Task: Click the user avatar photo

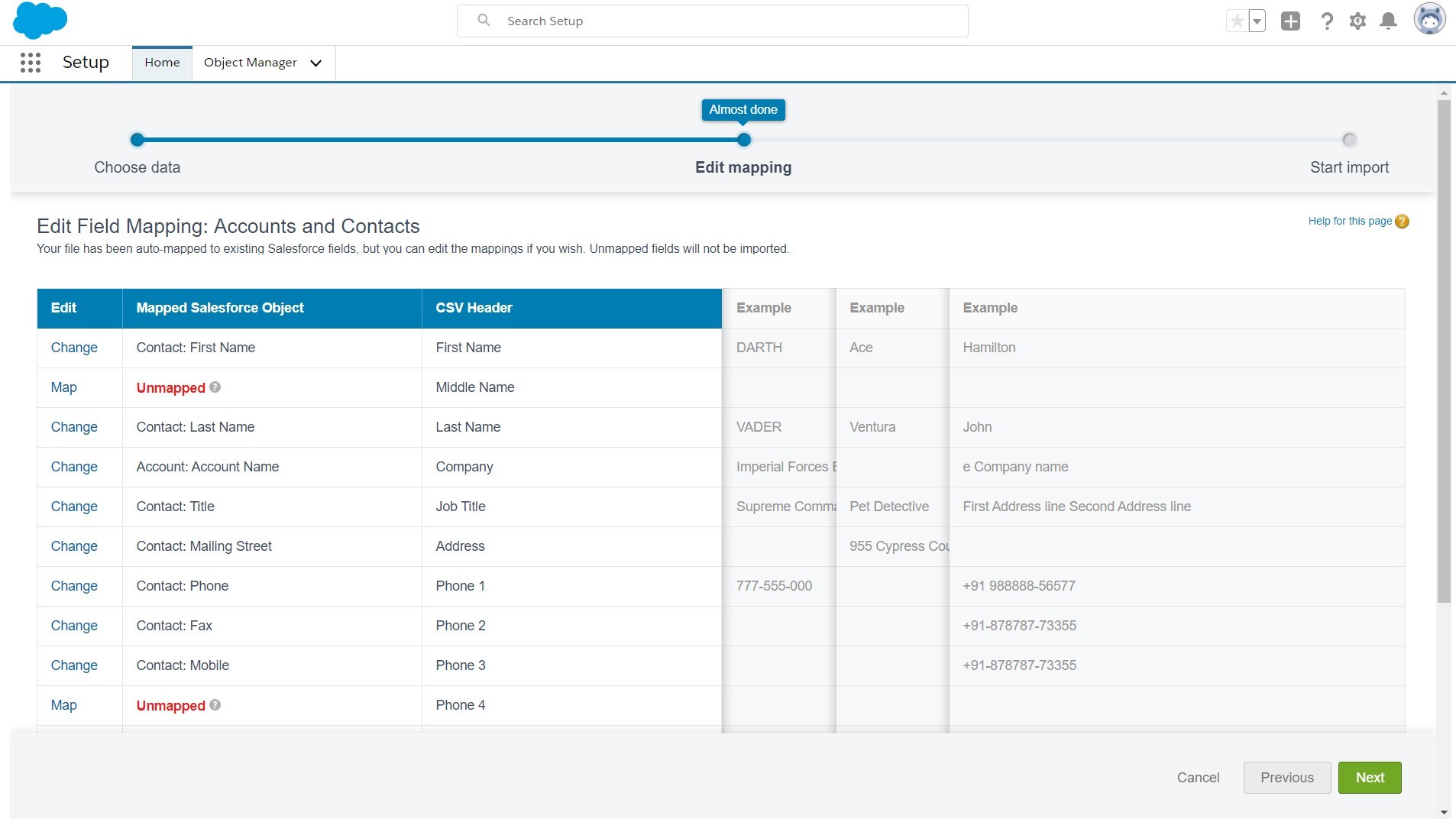Action: pos(1429,19)
